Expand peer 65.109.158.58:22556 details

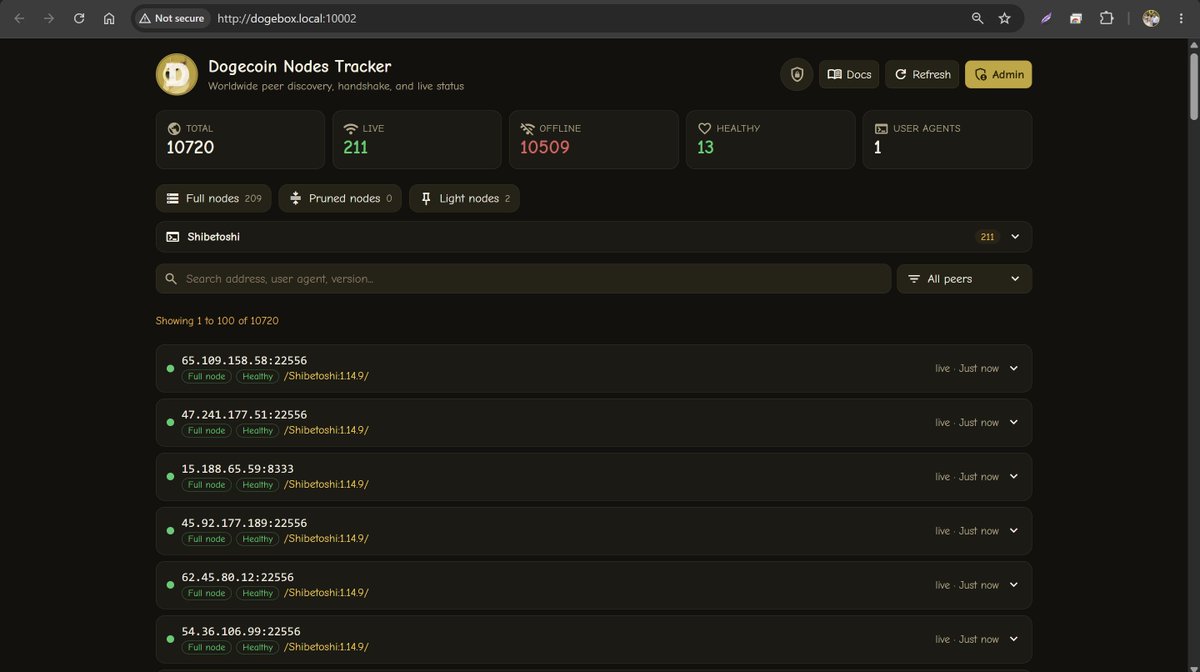click(1013, 368)
